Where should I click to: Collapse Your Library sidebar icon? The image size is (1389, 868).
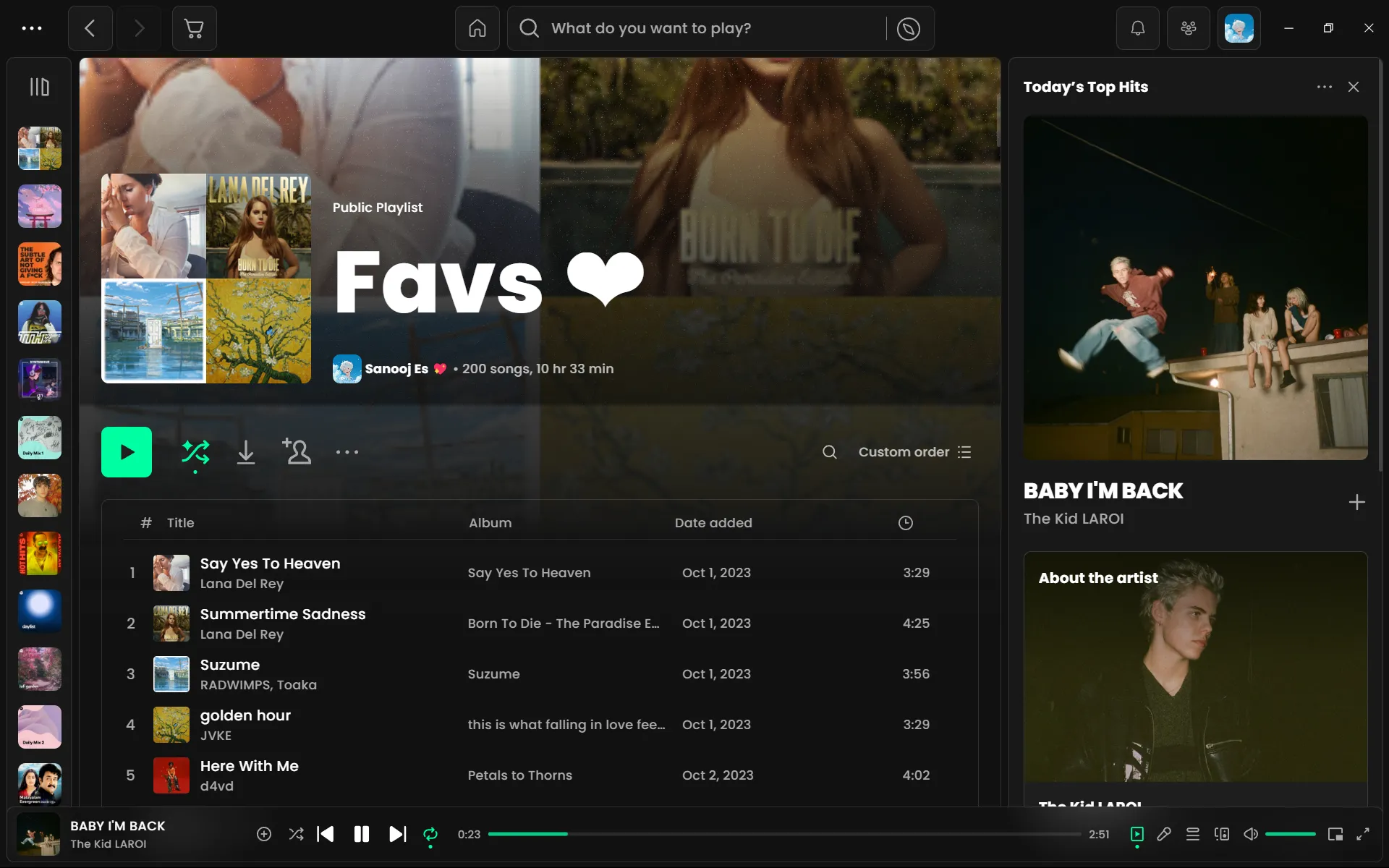(x=39, y=87)
